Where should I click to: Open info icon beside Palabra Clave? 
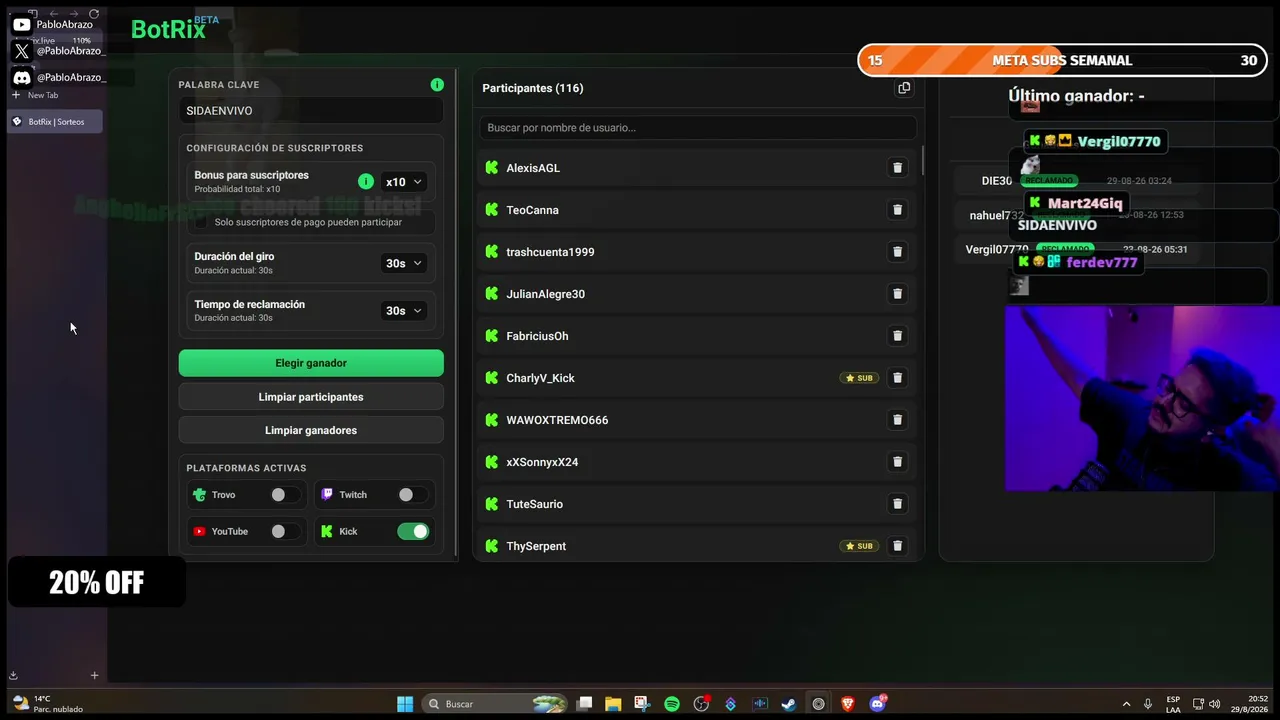point(437,85)
